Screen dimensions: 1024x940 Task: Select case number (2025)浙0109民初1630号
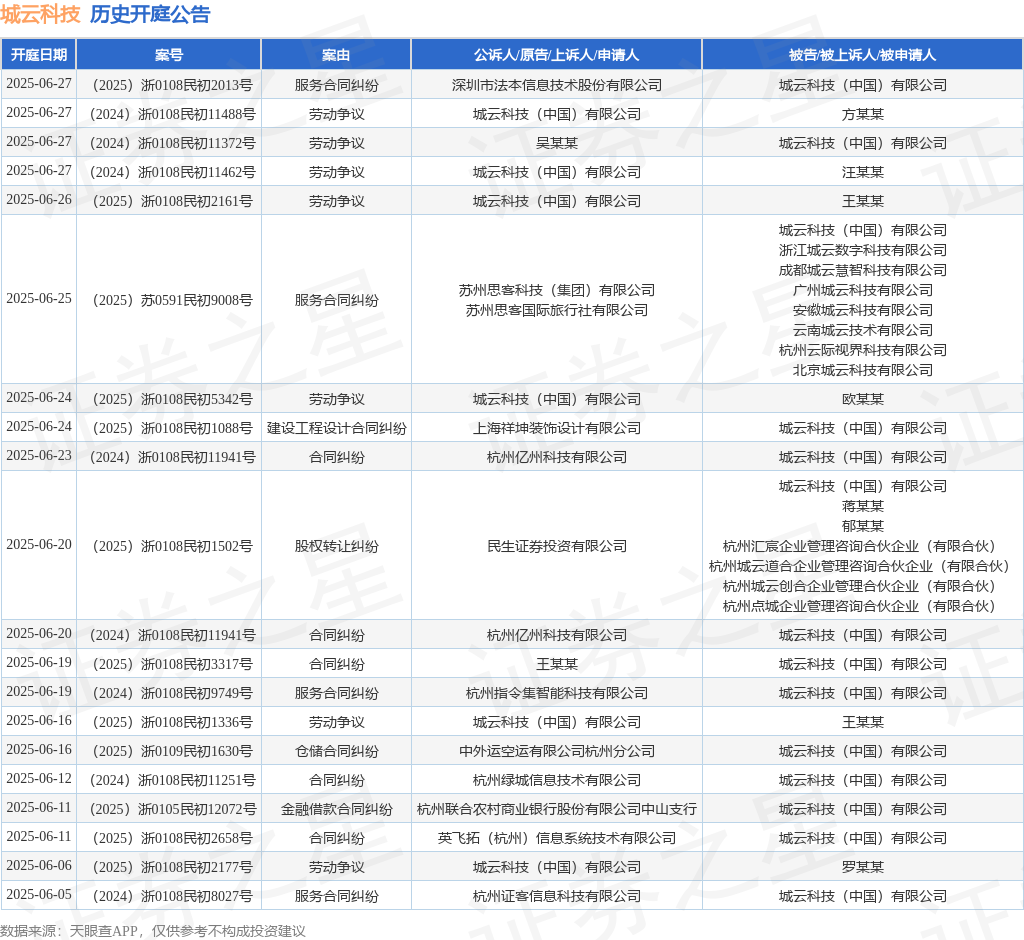pyautogui.click(x=168, y=751)
